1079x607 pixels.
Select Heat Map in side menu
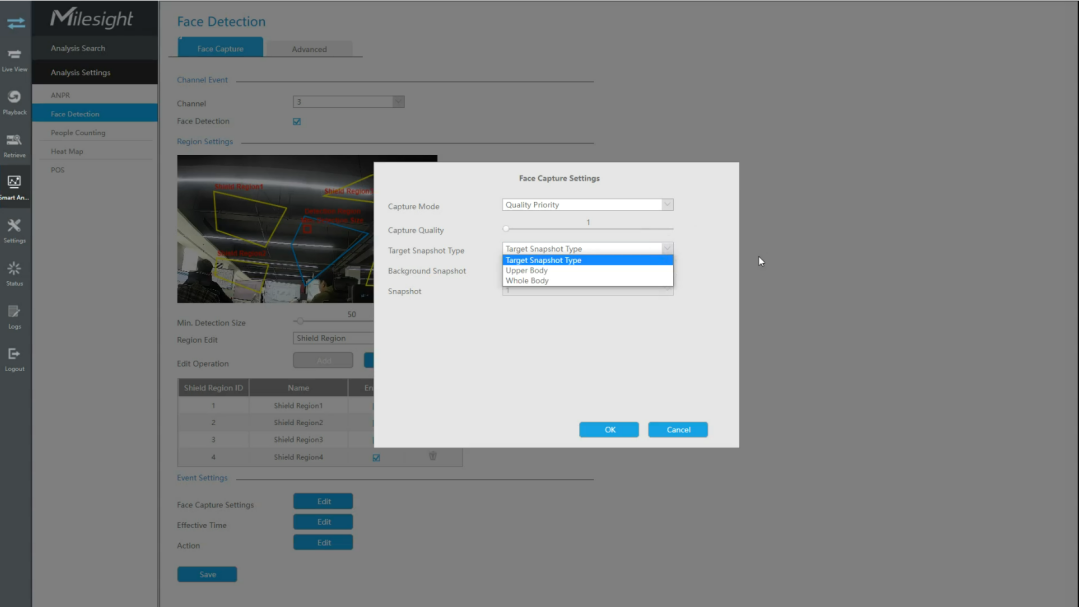tap(95, 151)
